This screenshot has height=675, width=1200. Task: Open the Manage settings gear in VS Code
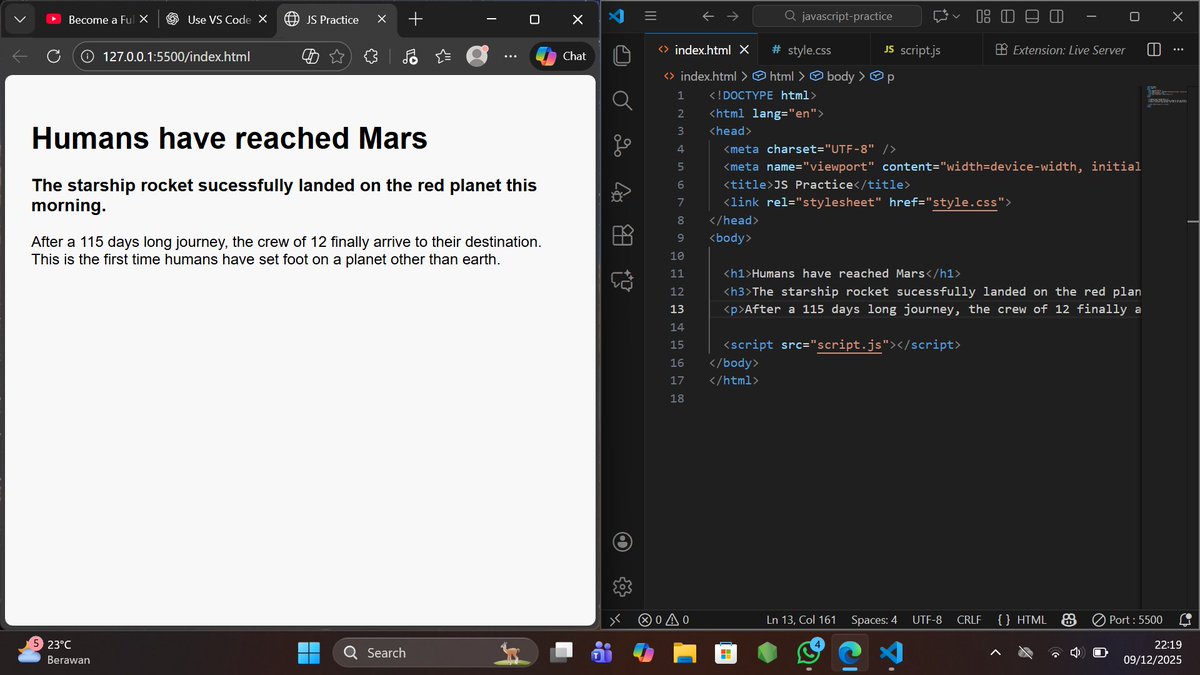pos(623,587)
